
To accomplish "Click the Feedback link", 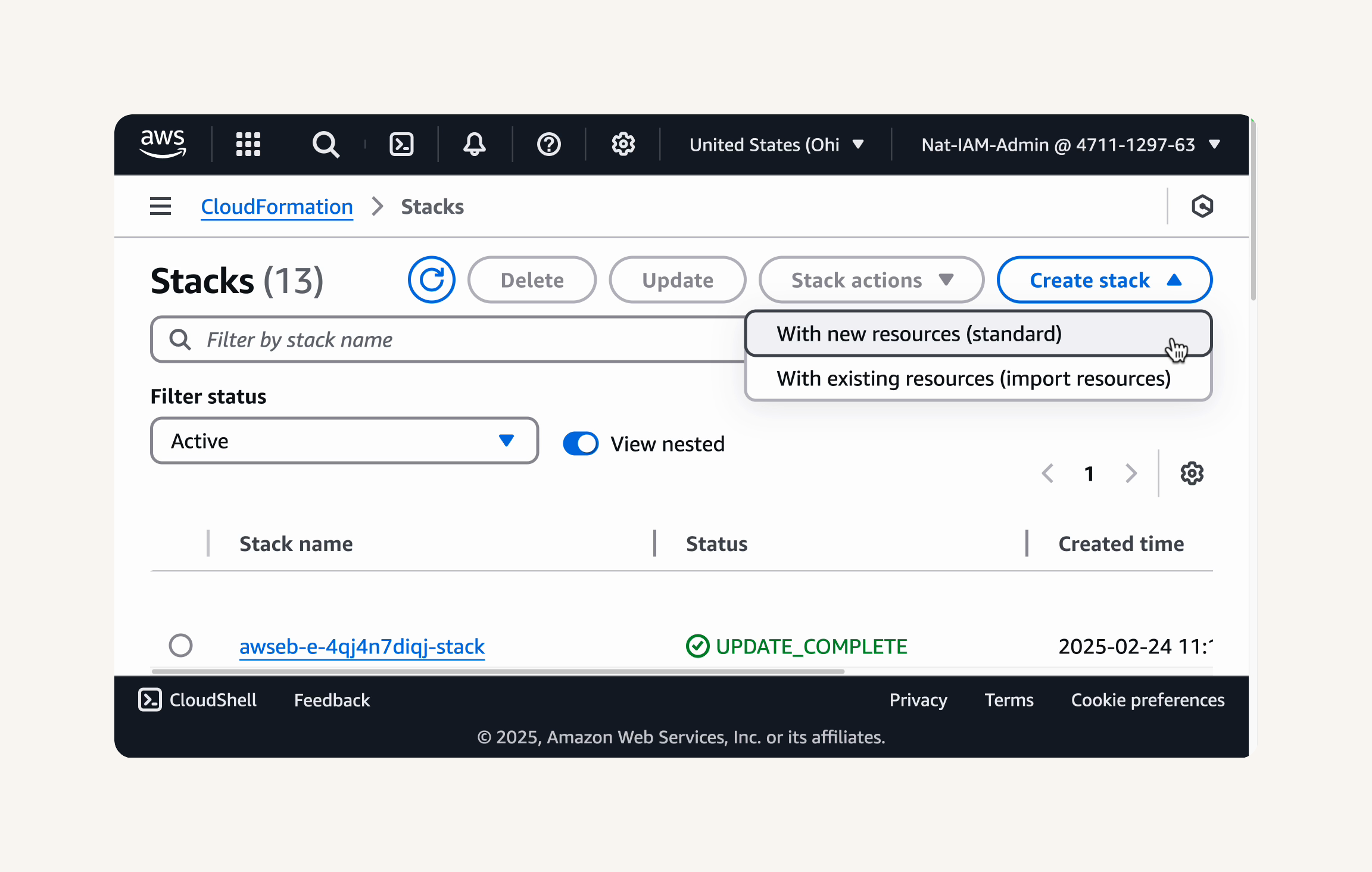I will click(332, 700).
